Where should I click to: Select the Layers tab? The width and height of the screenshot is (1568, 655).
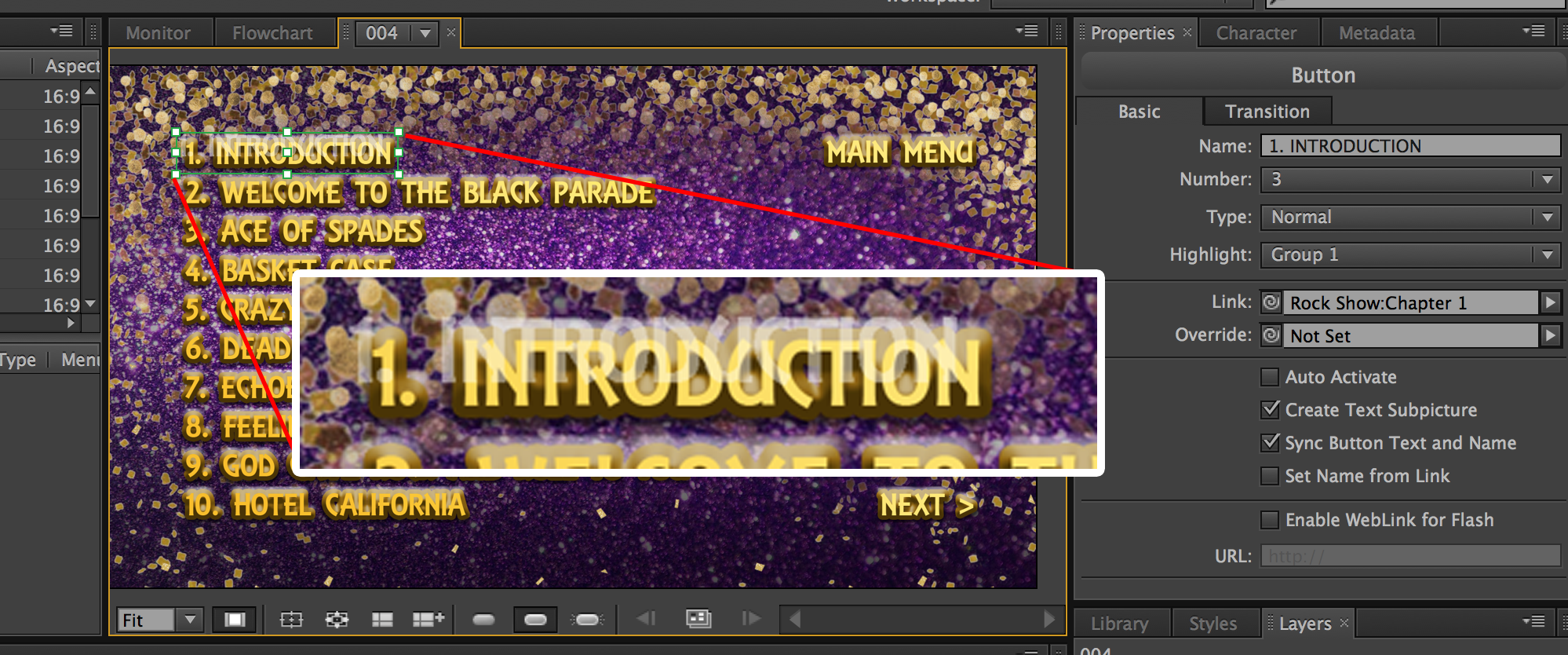(x=1305, y=624)
